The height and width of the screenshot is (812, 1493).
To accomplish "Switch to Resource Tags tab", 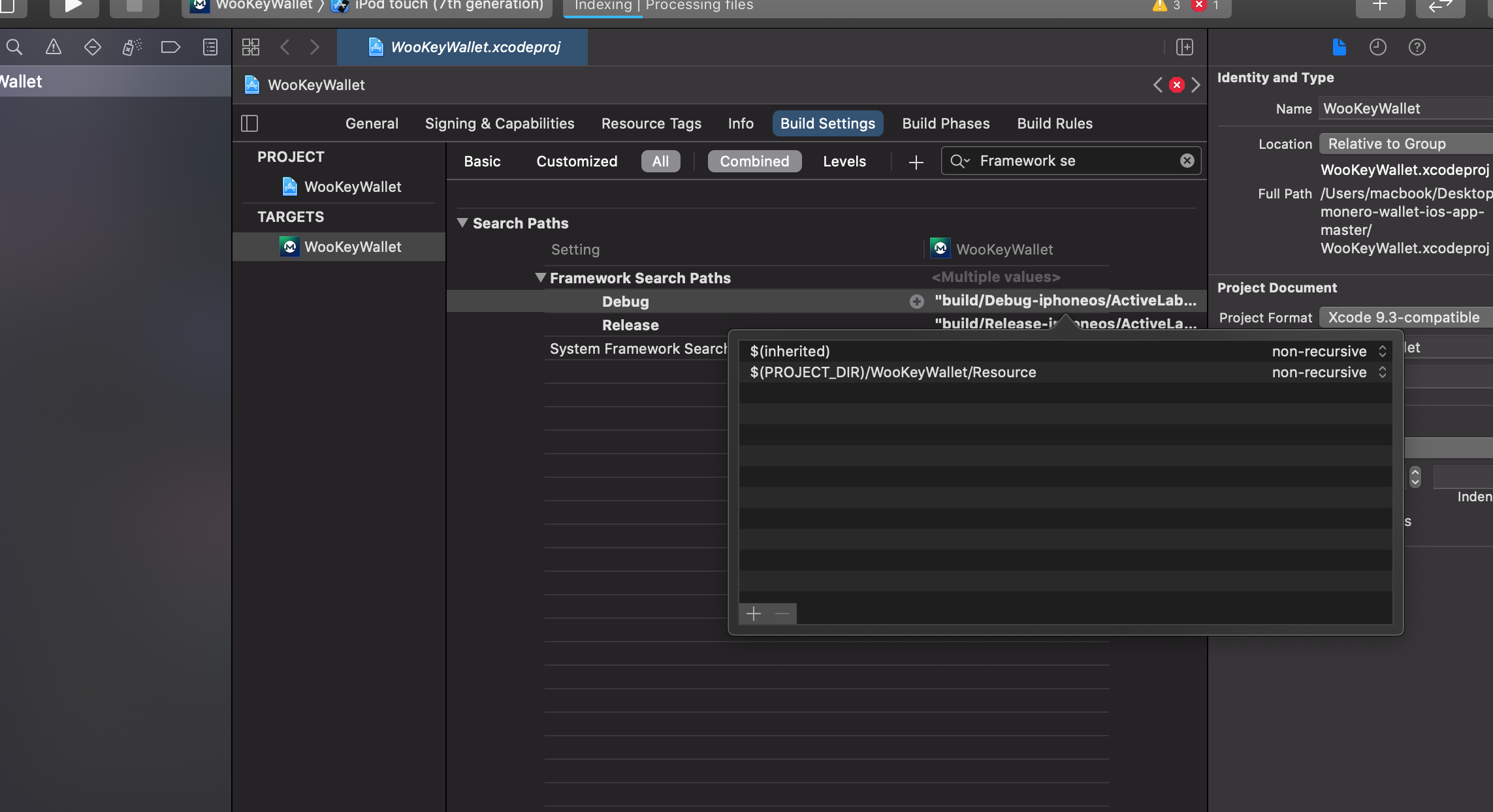I will (651, 123).
